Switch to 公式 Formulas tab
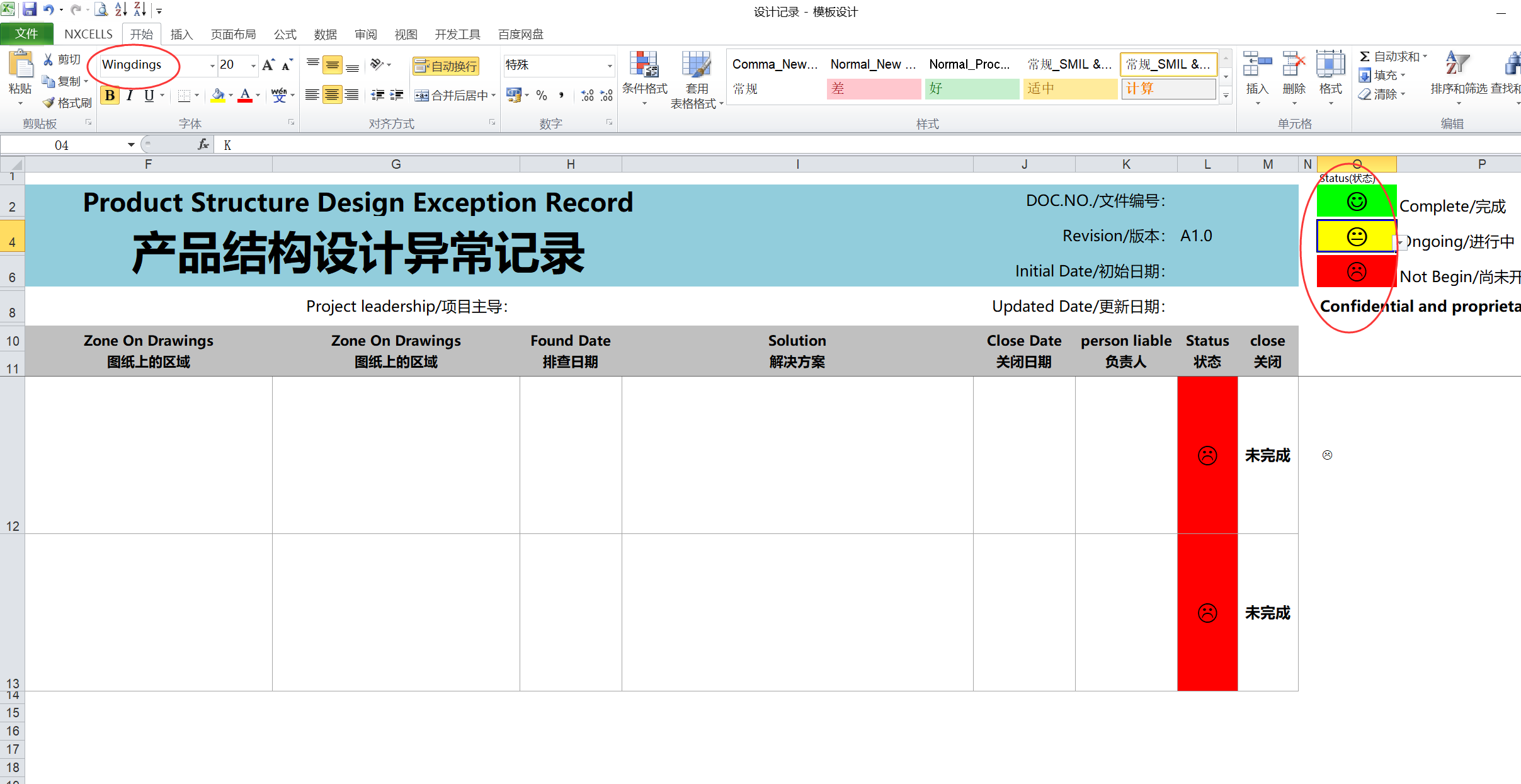This screenshot has height=784, width=1521. click(285, 34)
